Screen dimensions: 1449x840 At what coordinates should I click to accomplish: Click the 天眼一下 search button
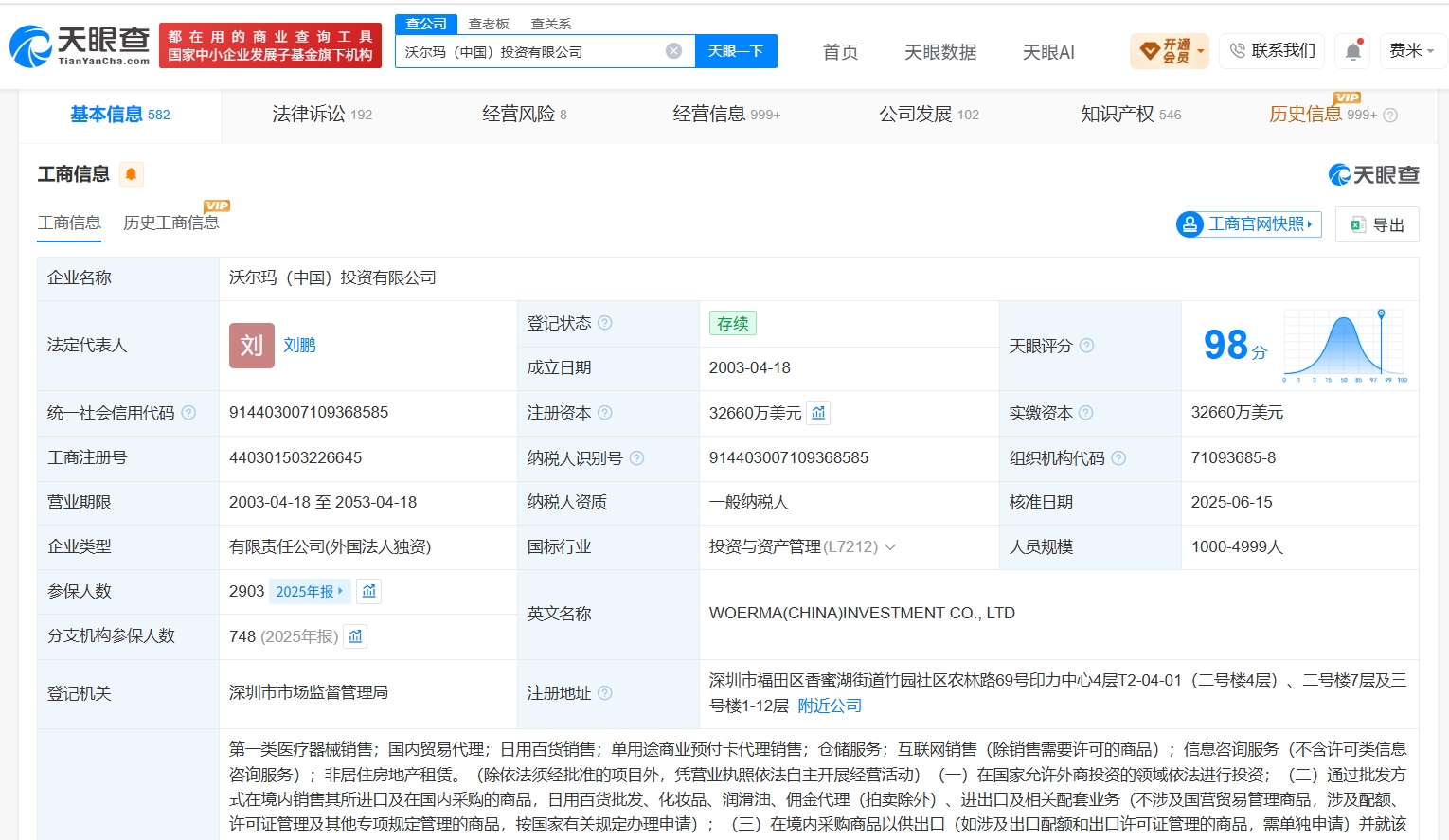point(736,51)
